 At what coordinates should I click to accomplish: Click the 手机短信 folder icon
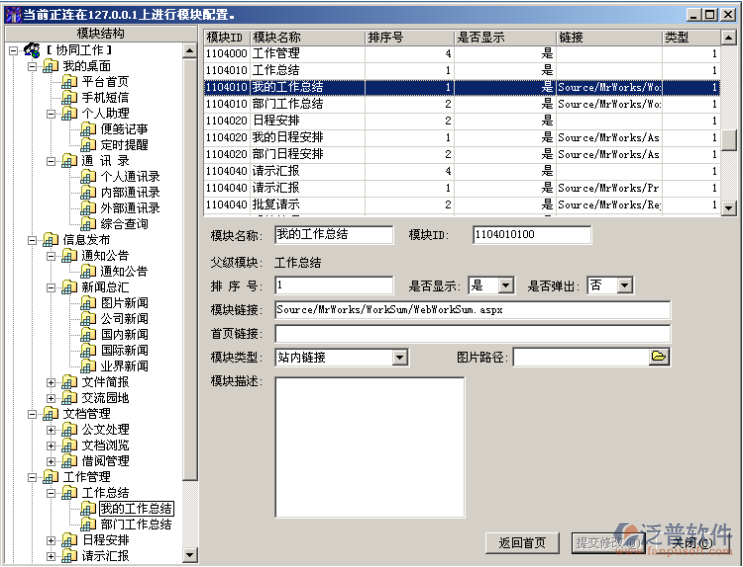click(69, 98)
